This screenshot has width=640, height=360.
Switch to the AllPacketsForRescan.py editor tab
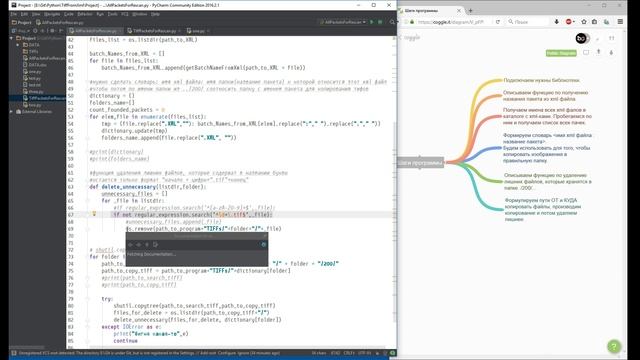tap(96, 31)
